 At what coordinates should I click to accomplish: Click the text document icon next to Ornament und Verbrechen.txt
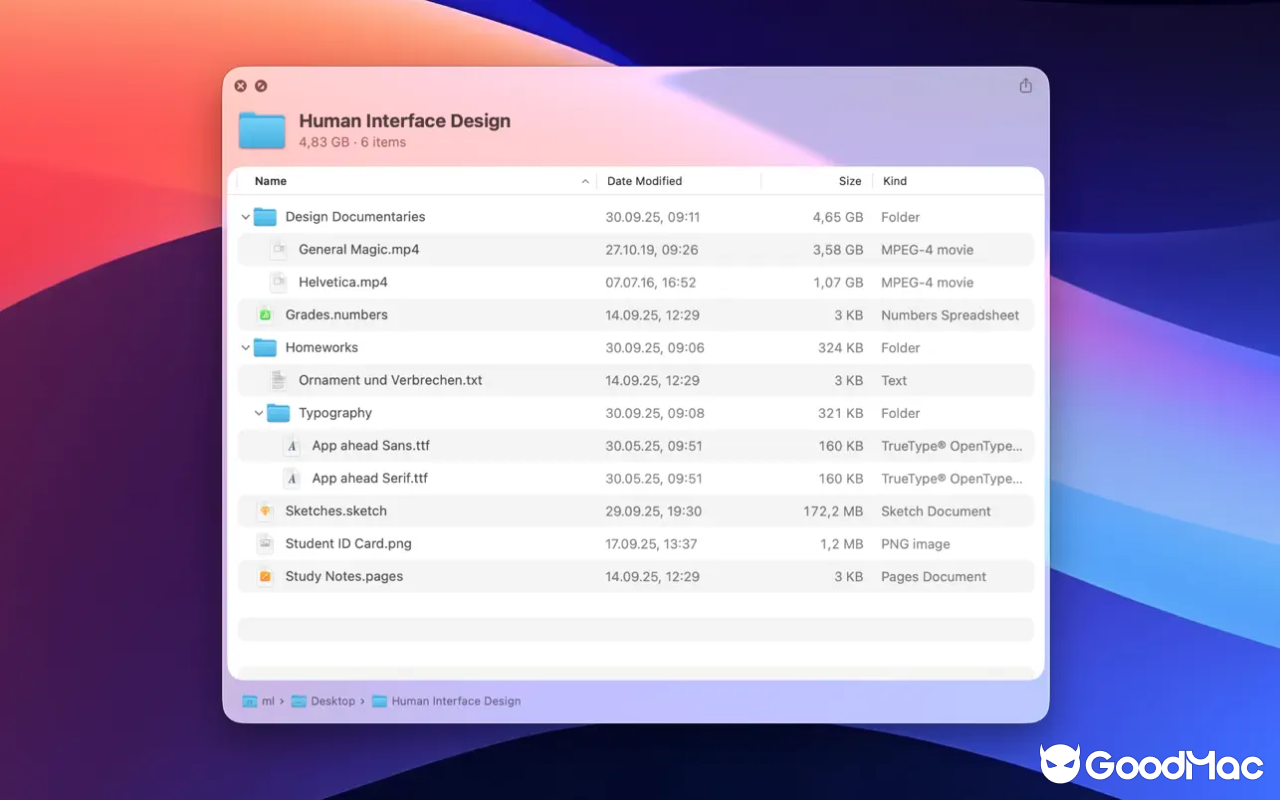(281, 380)
